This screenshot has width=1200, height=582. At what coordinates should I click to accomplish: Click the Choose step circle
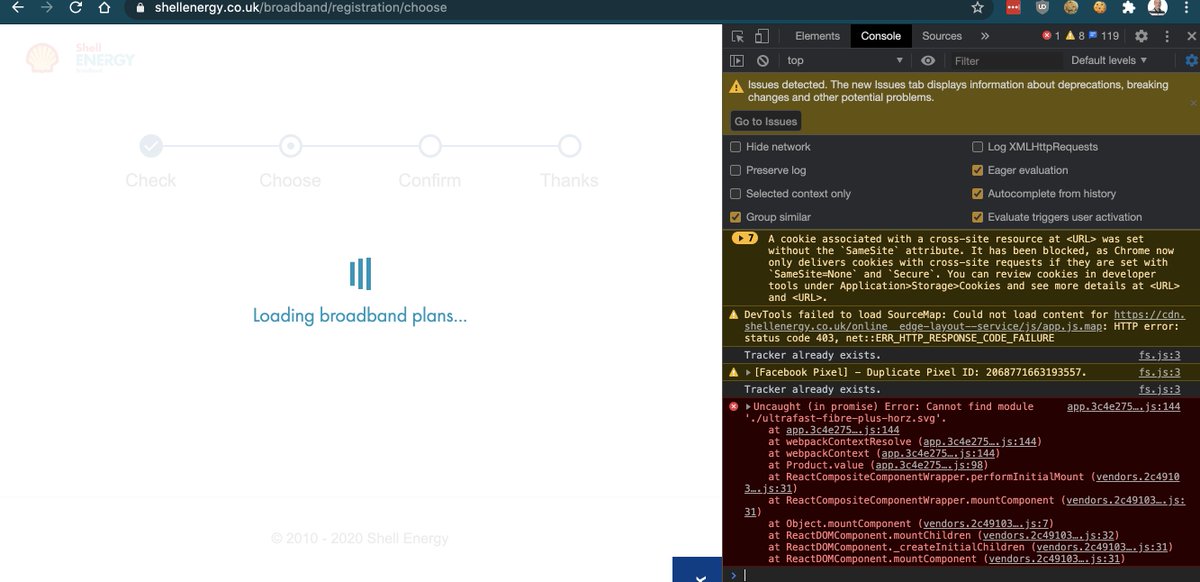click(290, 147)
